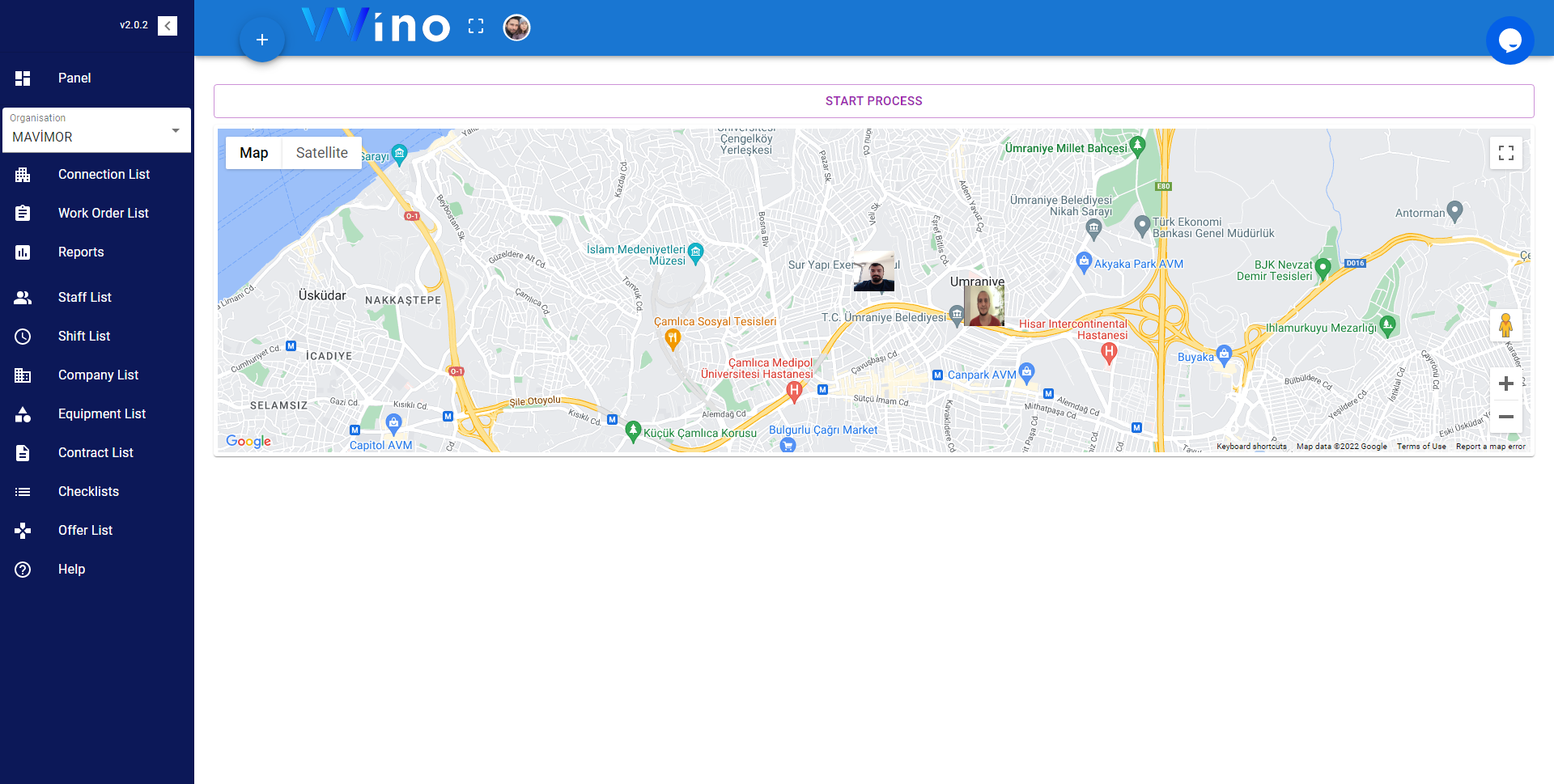Open the user profile avatar
This screenshot has width=1554, height=784.
516,27
